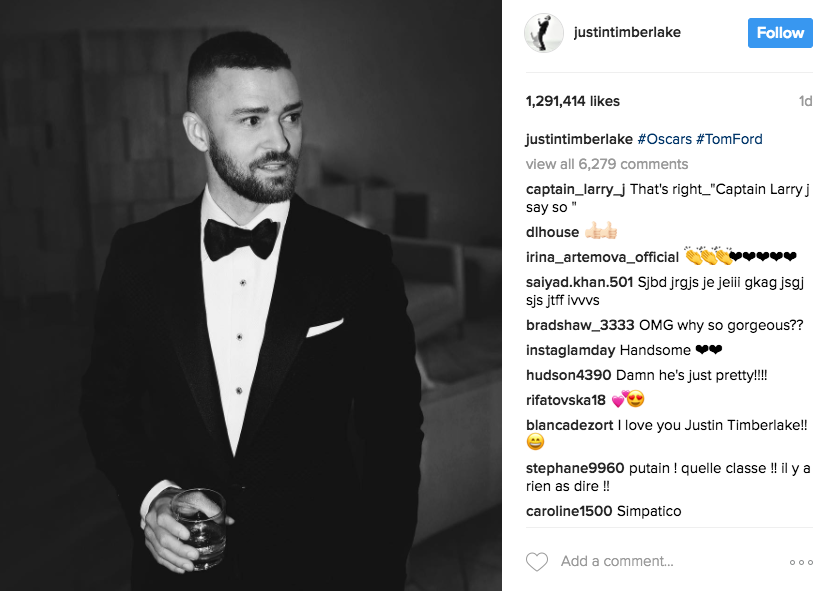The width and height of the screenshot is (831, 591).
Task: Open the justintimberlake username in header
Action: pyautogui.click(x=627, y=32)
